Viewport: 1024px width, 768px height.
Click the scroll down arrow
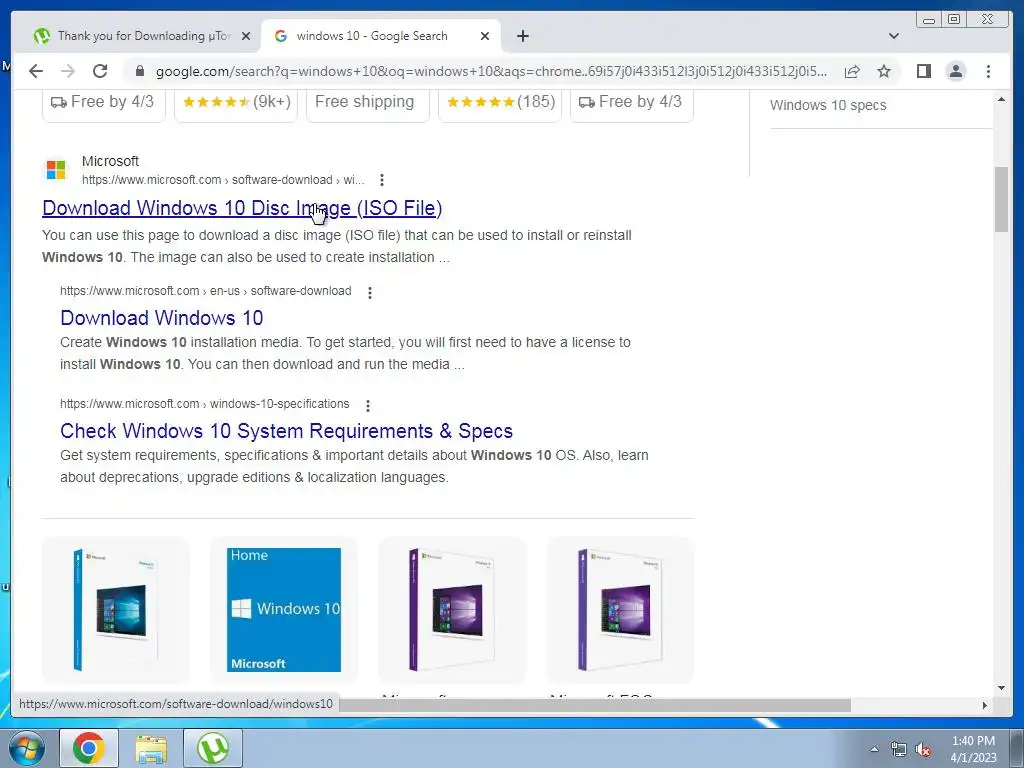(x=1001, y=687)
